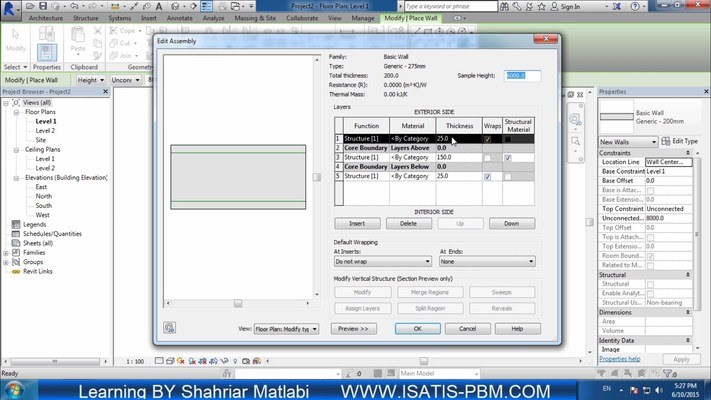Viewport: 711px width, 400px height.
Task: Open the At Inserts 'Do not wrap' dropdown
Action: (x=382, y=261)
